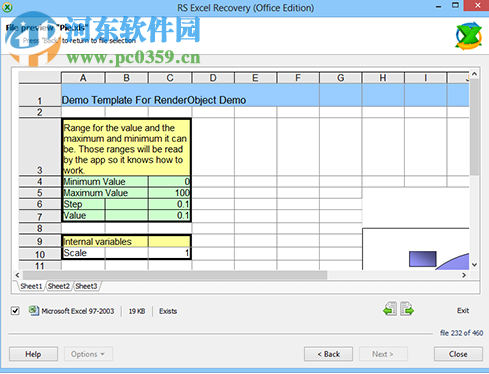Click the Back button
Image resolution: width=489 pixels, height=374 pixels.
(328, 354)
